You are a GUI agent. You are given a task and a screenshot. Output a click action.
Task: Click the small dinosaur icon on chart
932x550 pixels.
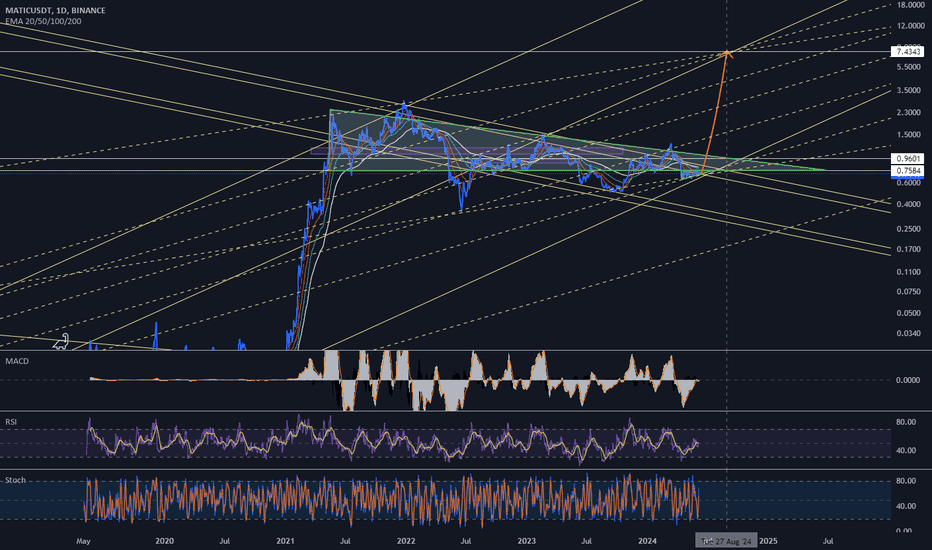61,341
